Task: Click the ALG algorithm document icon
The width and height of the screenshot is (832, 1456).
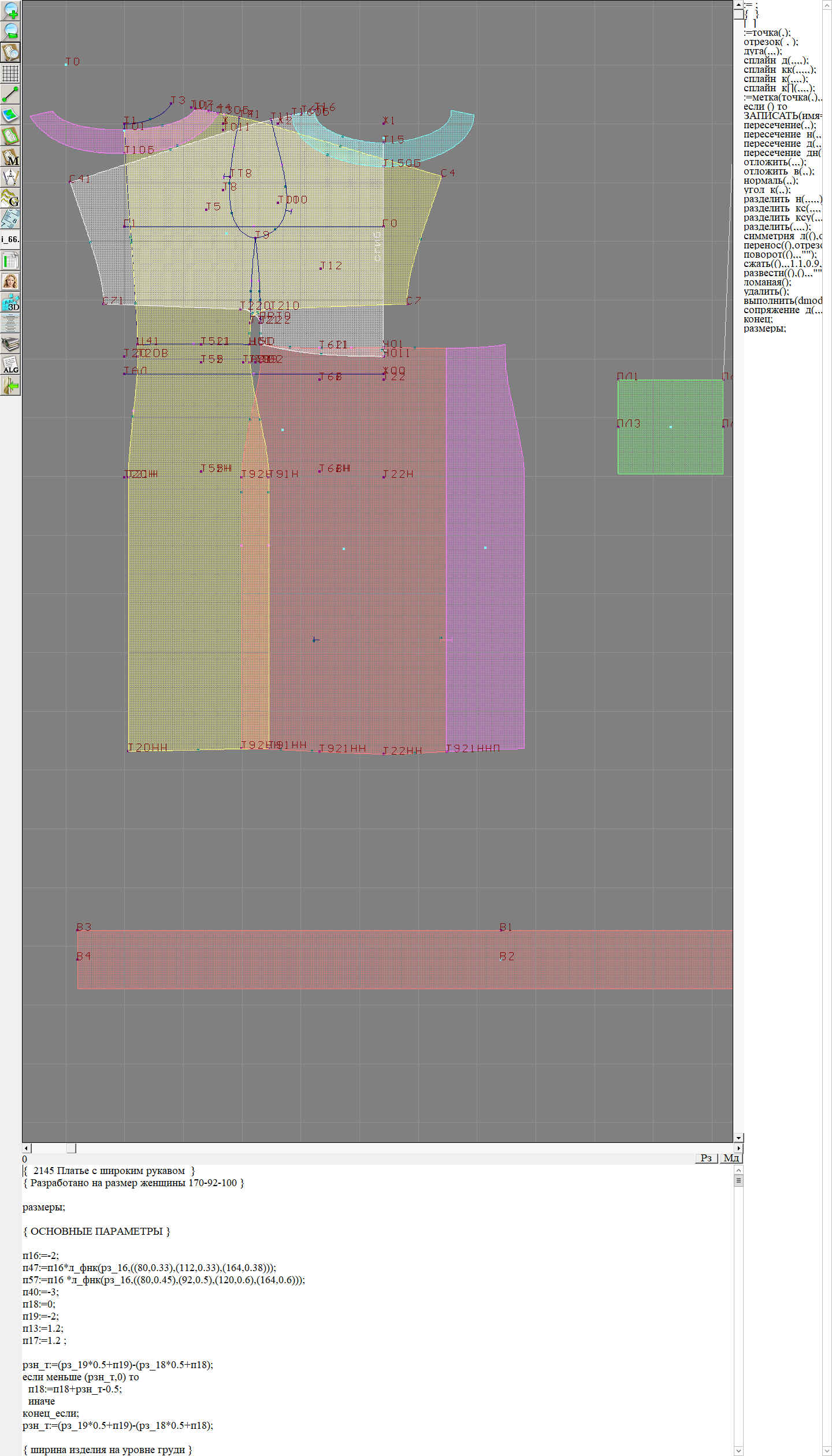Action: (x=10, y=365)
